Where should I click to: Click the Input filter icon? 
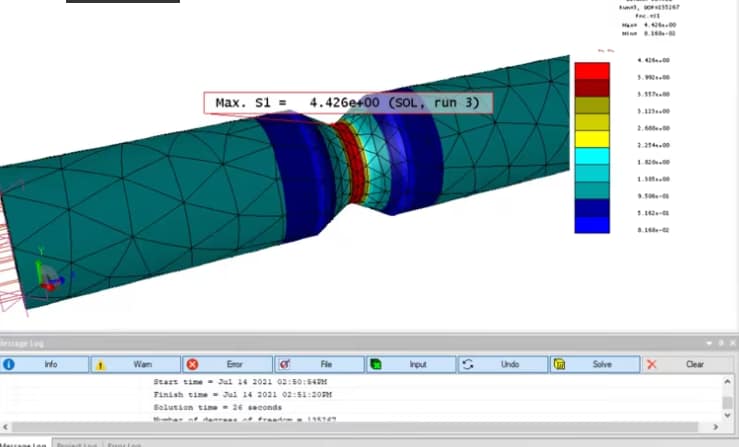[x=375, y=365]
